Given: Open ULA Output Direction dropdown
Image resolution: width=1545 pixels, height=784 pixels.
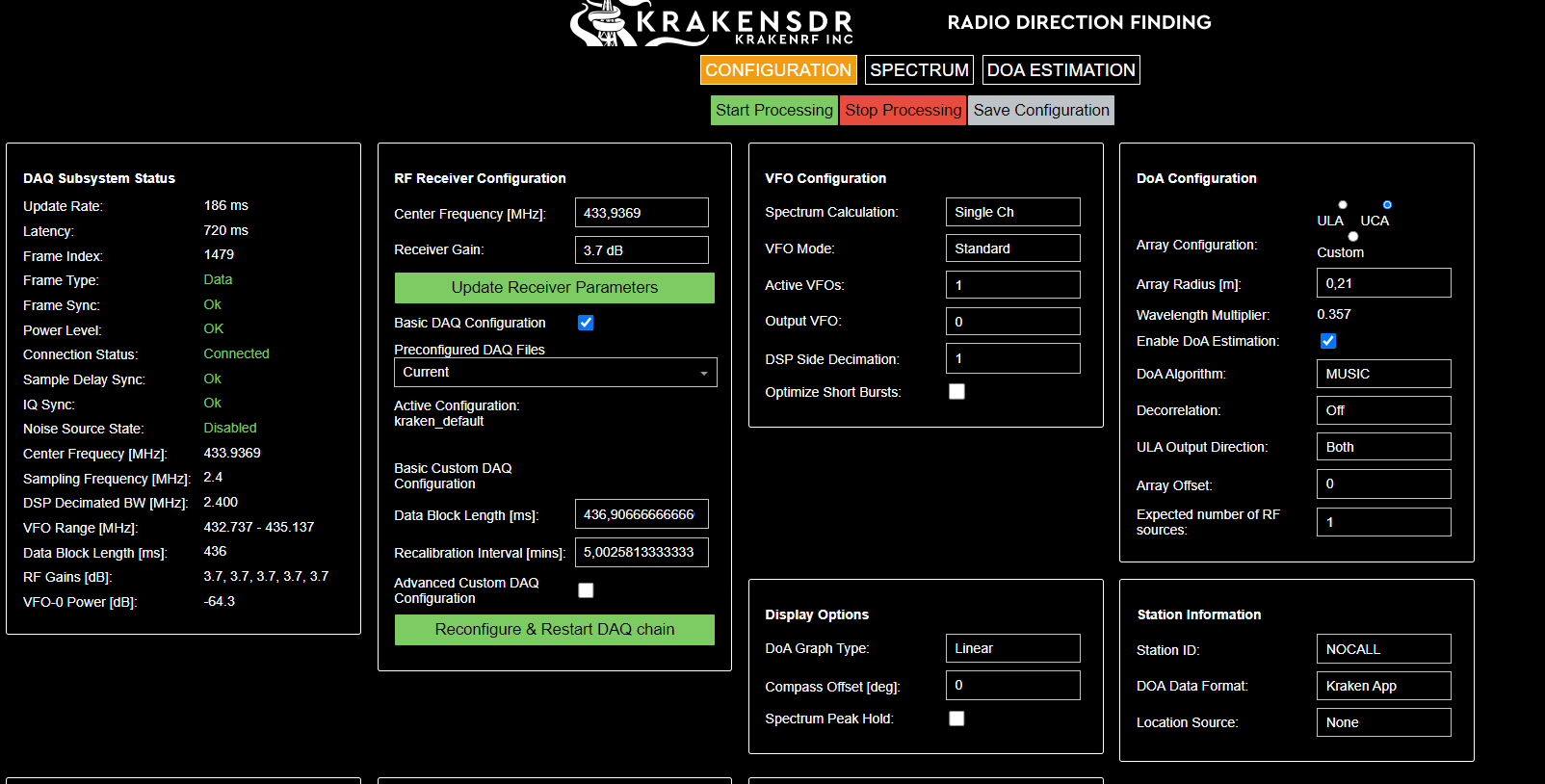Looking at the screenshot, I should click(1384, 447).
